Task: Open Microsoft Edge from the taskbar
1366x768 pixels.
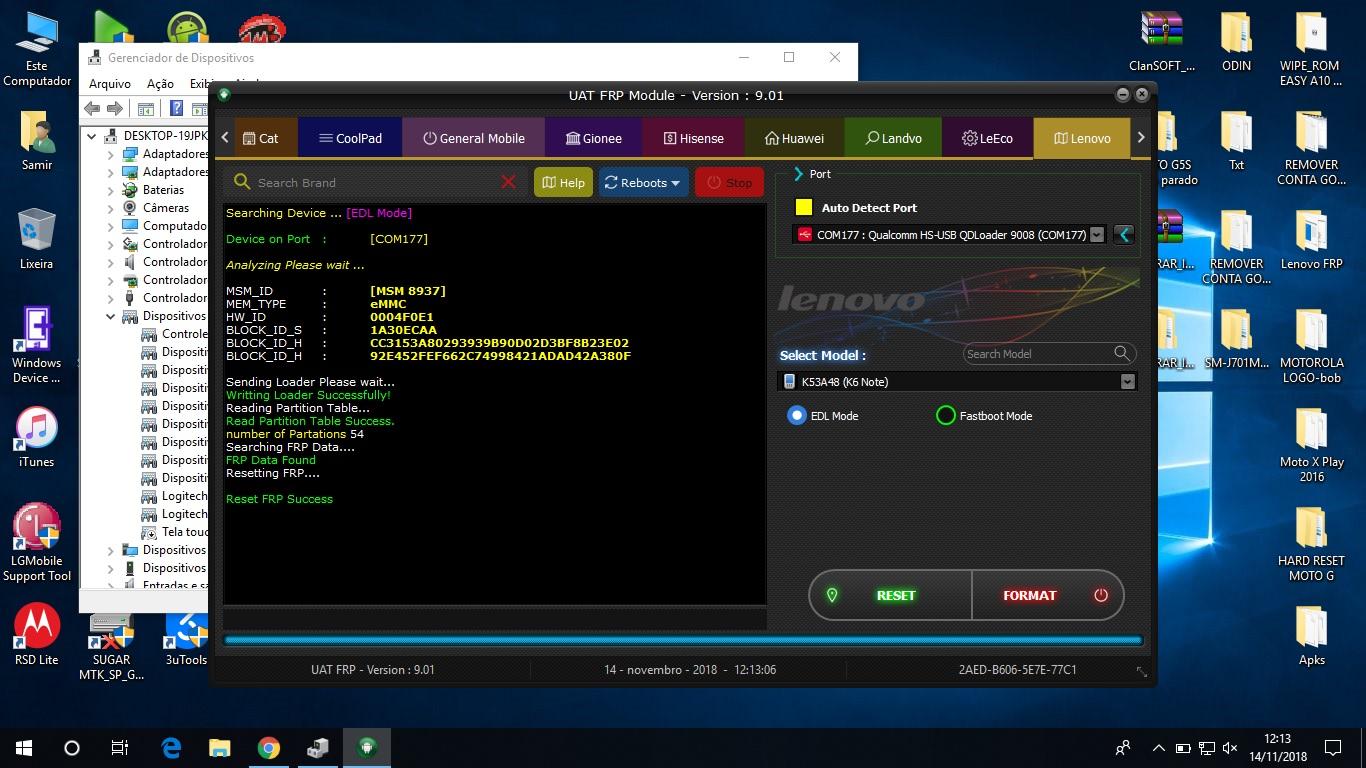Action: pyautogui.click(x=171, y=747)
